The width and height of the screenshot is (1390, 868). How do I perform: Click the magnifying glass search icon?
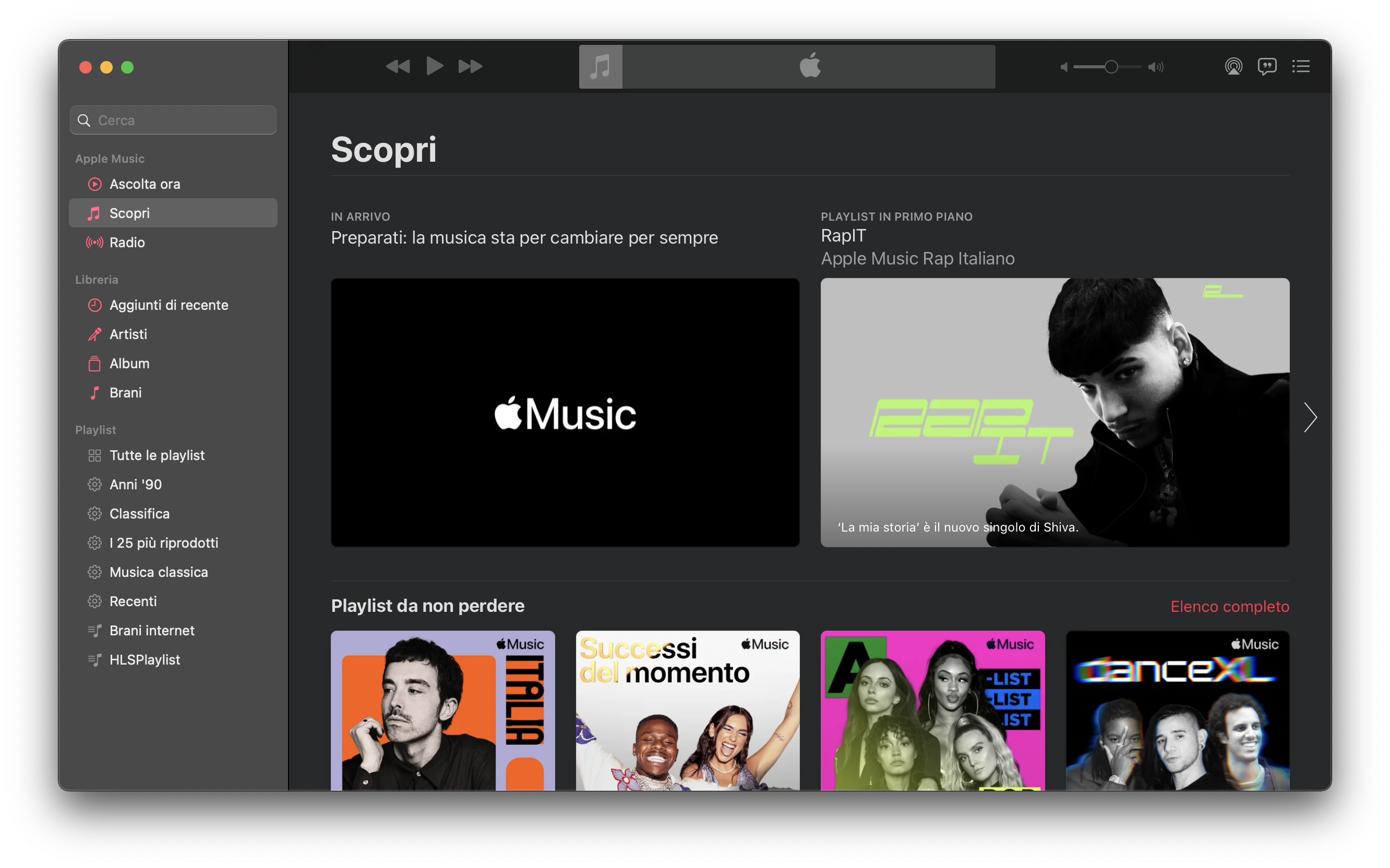pyautogui.click(x=85, y=120)
